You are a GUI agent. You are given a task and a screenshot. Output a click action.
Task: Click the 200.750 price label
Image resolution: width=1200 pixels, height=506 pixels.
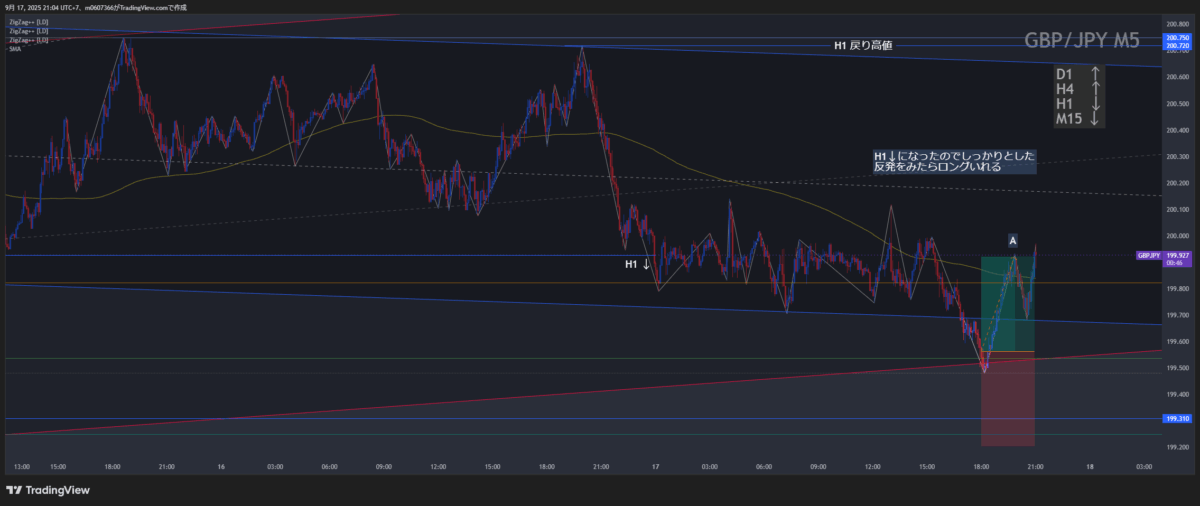coord(1176,38)
